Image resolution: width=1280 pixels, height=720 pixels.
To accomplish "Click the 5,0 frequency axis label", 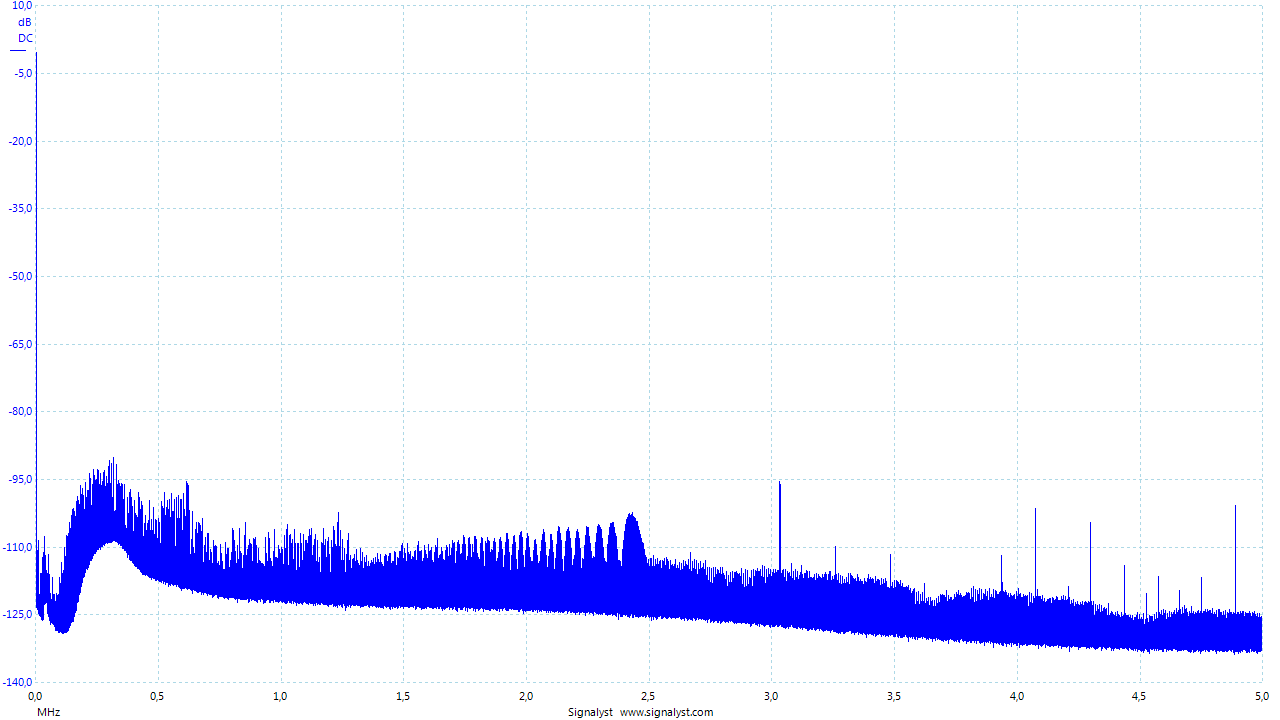I will (1262, 695).
